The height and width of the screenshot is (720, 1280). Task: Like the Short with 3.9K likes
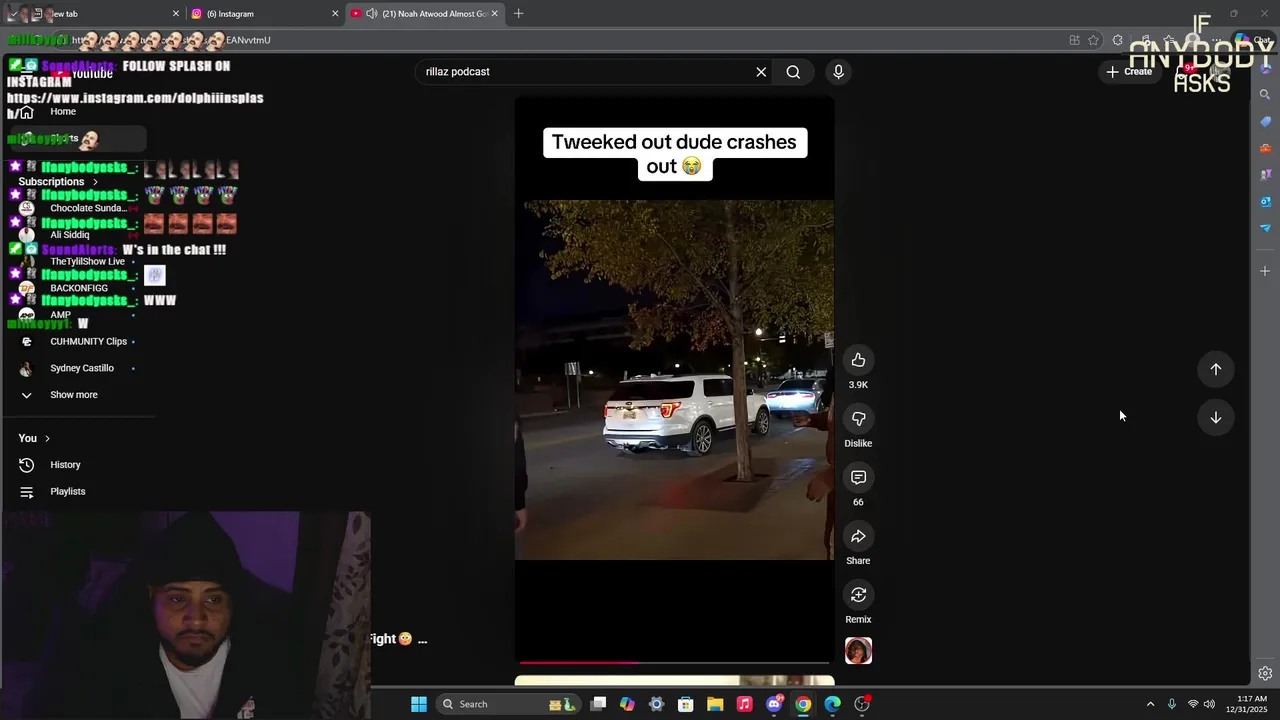858,360
